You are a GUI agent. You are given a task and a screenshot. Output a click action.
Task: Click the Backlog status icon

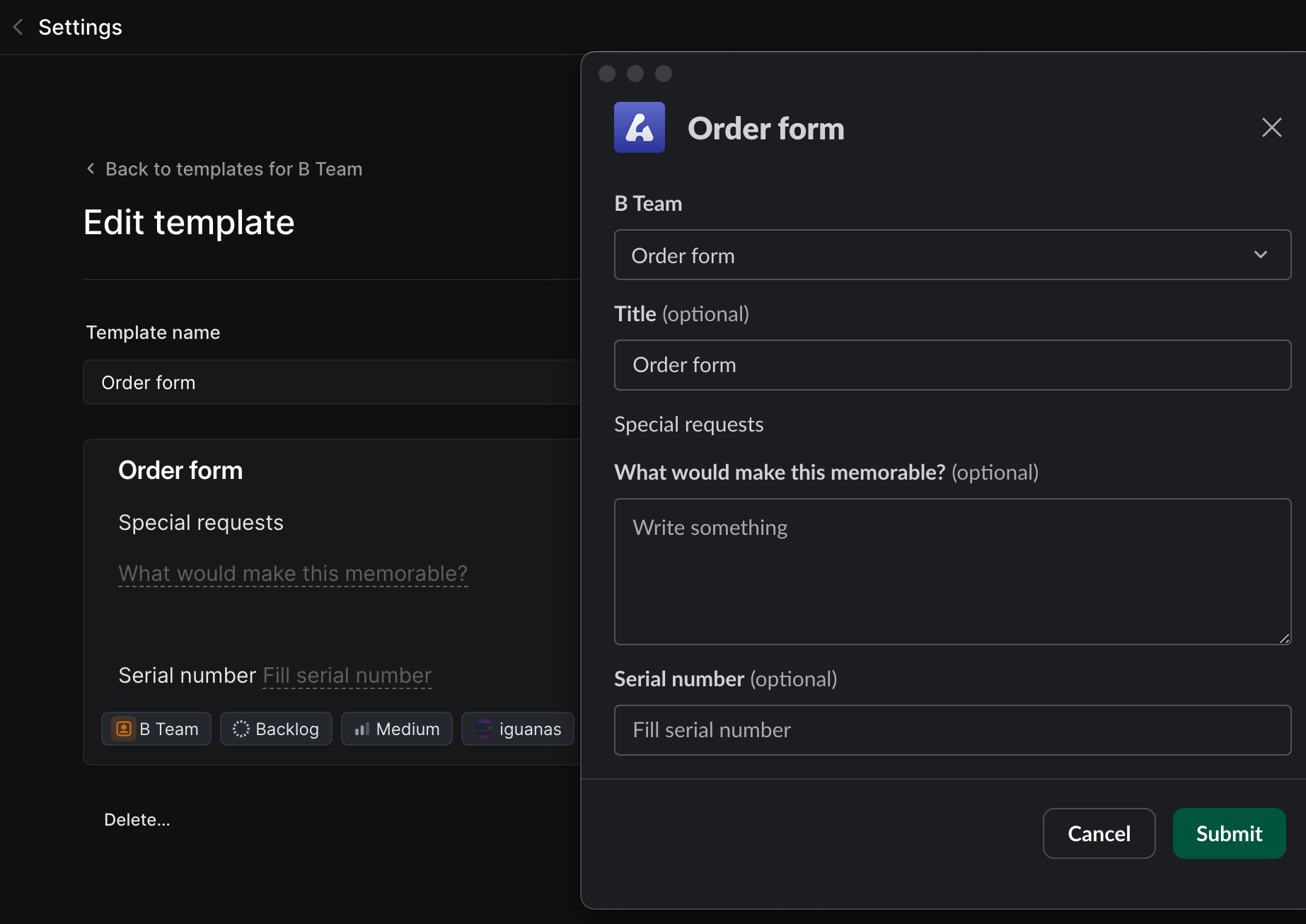pyautogui.click(x=241, y=728)
